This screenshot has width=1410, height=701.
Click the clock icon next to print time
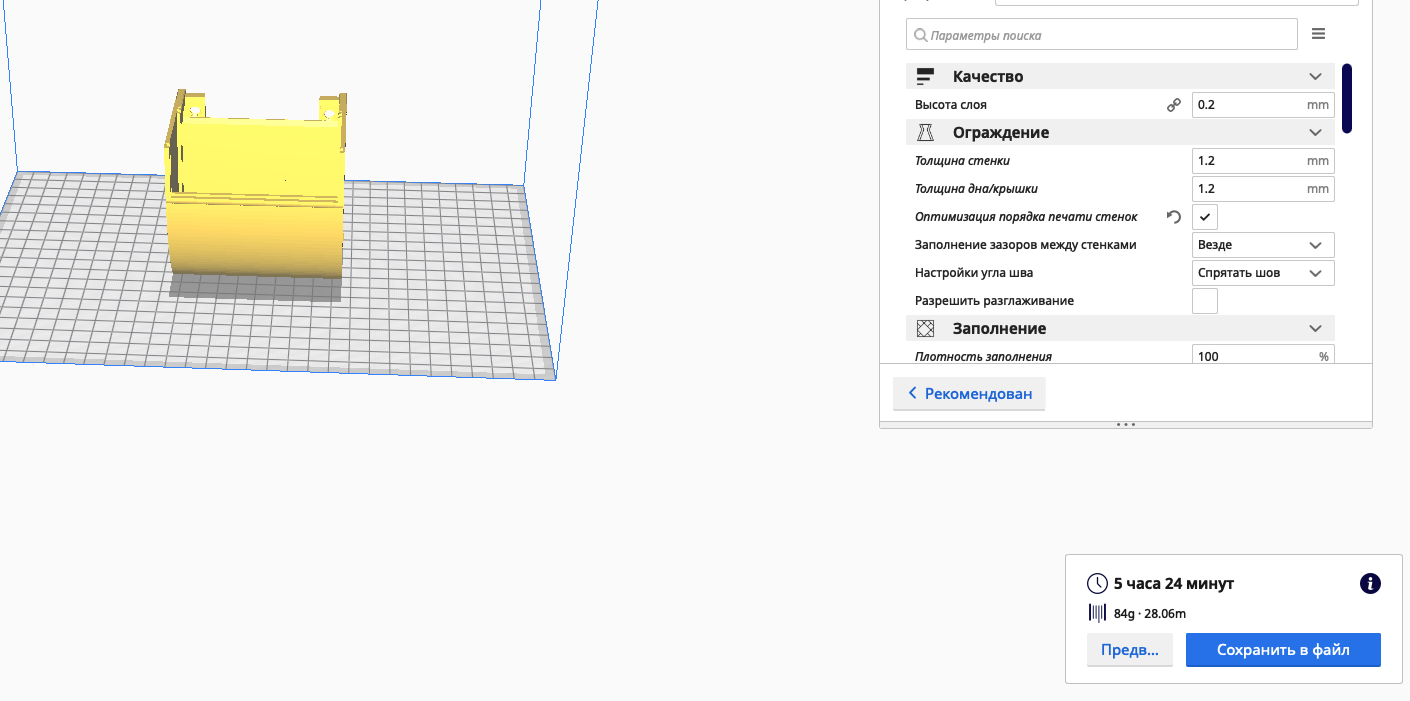coord(1097,584)
